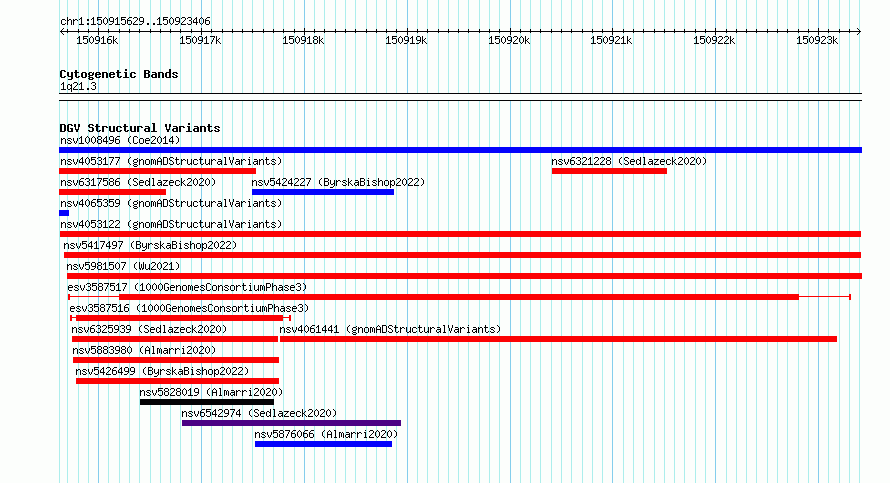Click the 150916k ruler tick label
This screenshot has width=890, height=483.
97,40
